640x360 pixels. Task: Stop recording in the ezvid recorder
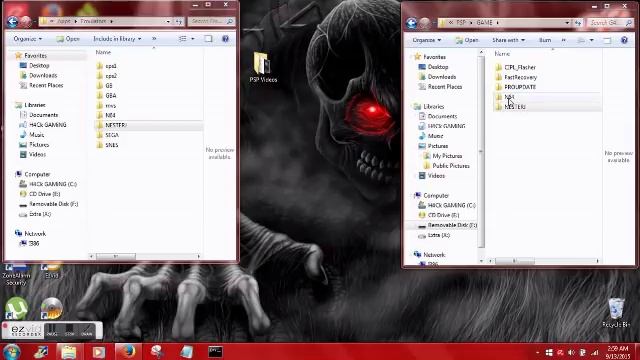69,330
